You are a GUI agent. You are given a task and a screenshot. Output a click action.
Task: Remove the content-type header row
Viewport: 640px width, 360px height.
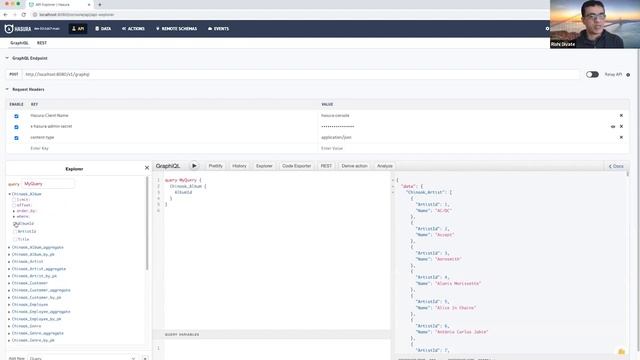[621, 138]
